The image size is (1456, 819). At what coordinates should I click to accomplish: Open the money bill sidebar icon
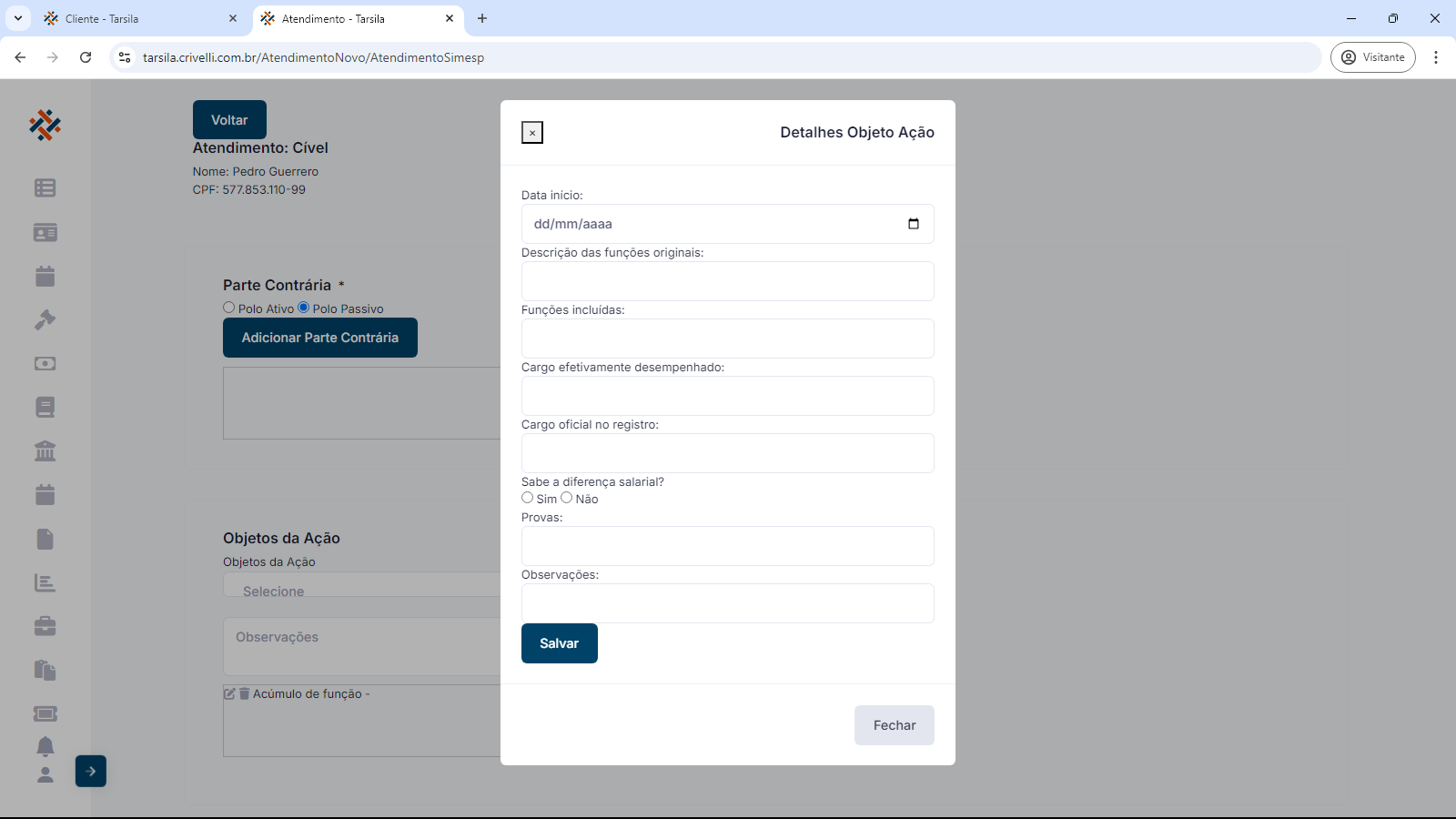coord(45,364)
